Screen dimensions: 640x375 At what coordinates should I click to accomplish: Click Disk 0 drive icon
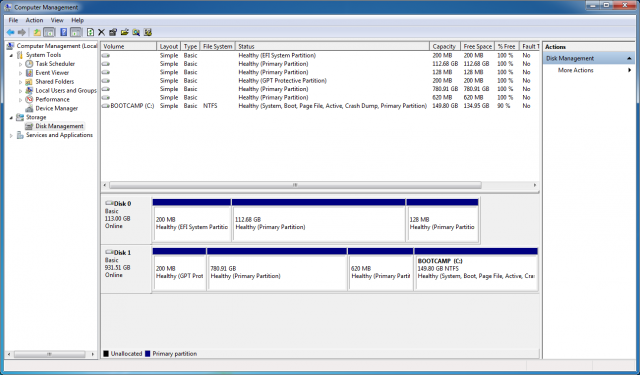pos(109,203)
